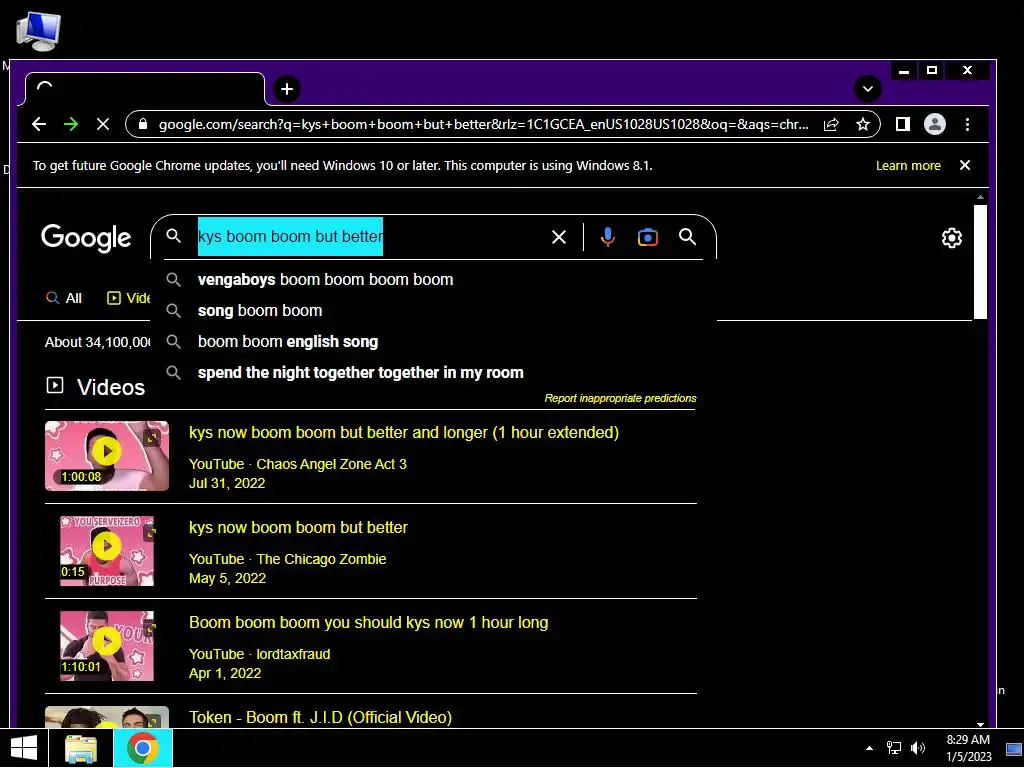1024x768 pixels.
Task: Show hidden system tray icons
Action: [869, 748]
